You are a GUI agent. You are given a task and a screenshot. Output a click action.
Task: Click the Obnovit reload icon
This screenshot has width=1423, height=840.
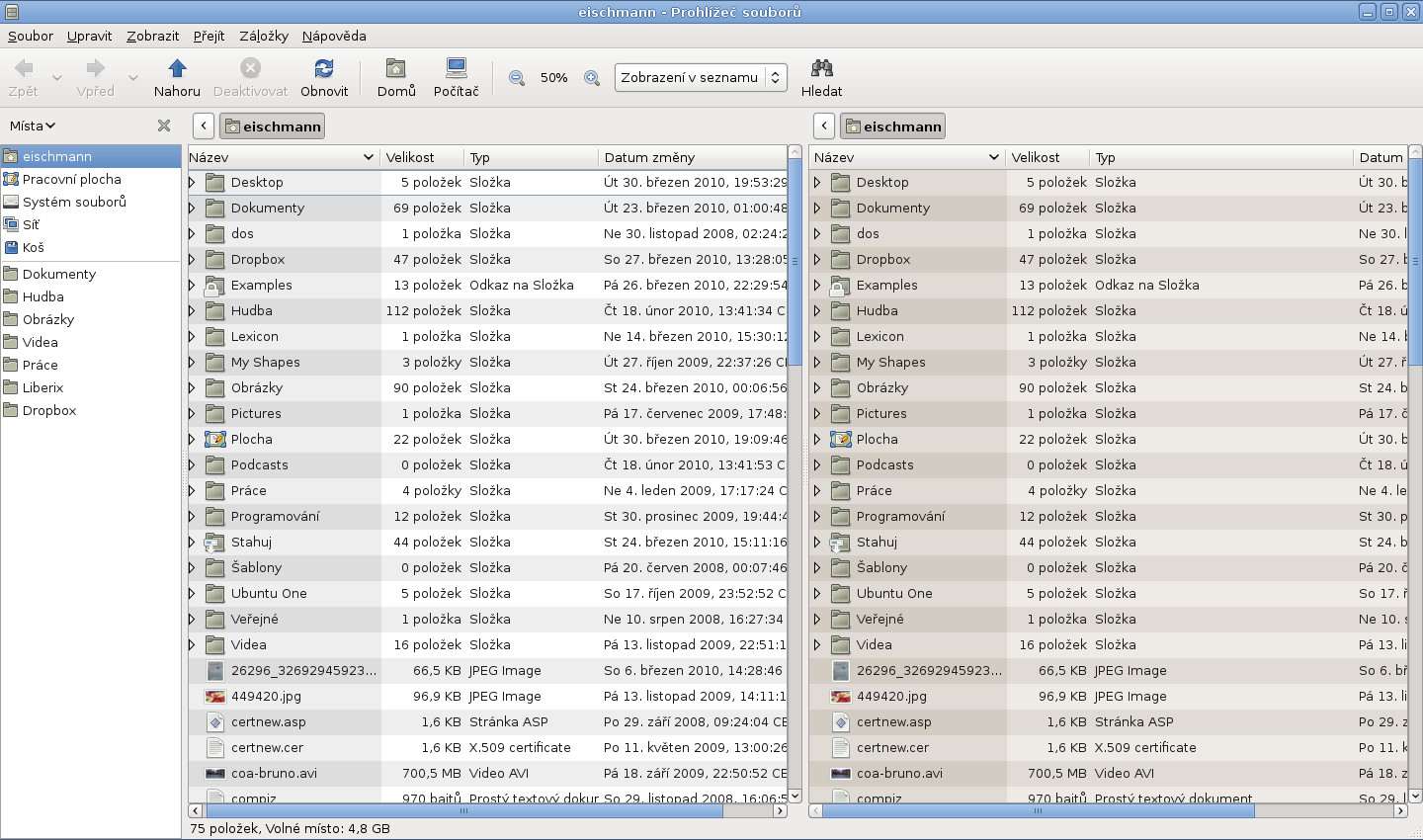[324, 68]
